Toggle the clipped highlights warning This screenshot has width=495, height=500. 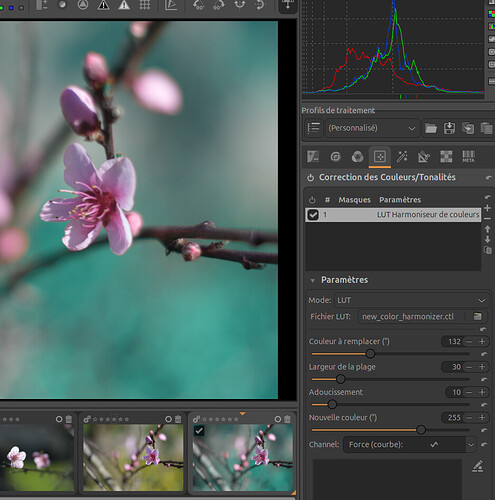click(124, 5)
